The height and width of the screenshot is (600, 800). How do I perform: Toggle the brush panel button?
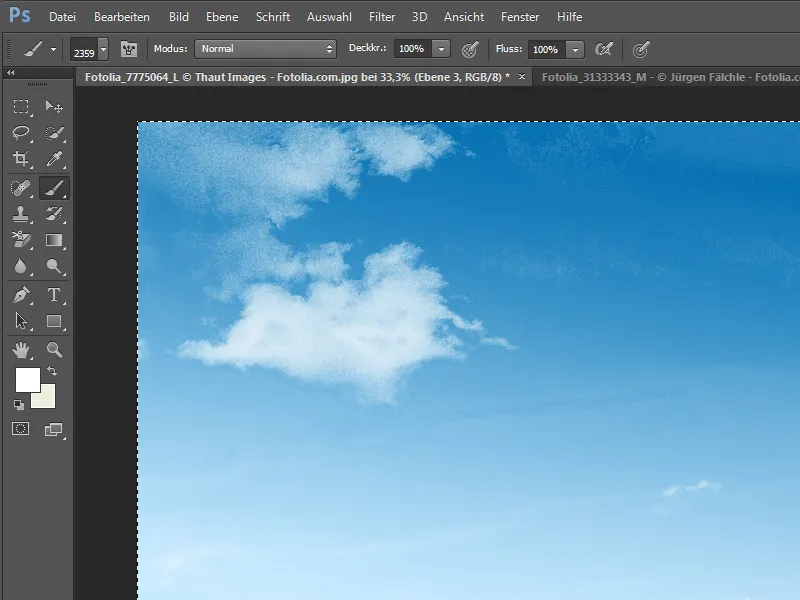pyautogui.click(x=129, y=49)
